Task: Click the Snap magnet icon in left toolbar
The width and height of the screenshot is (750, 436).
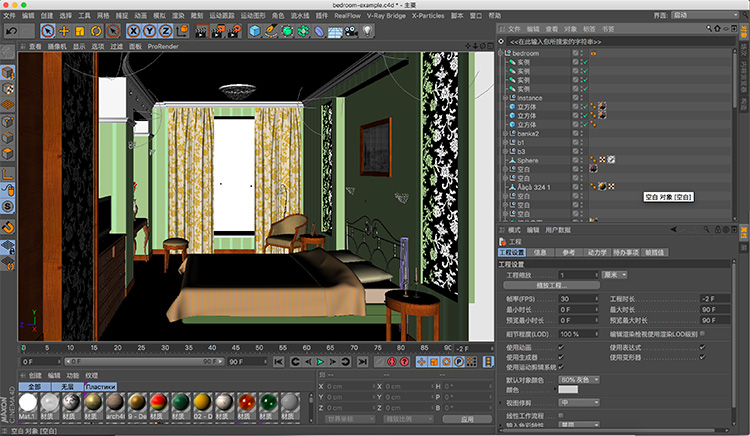Action: [x=8, y=228]
